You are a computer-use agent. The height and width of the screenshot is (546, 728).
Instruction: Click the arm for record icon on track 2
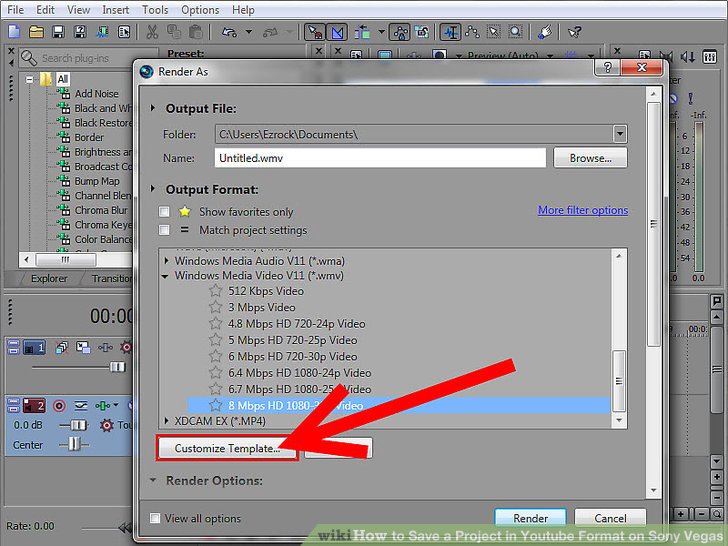59,406
